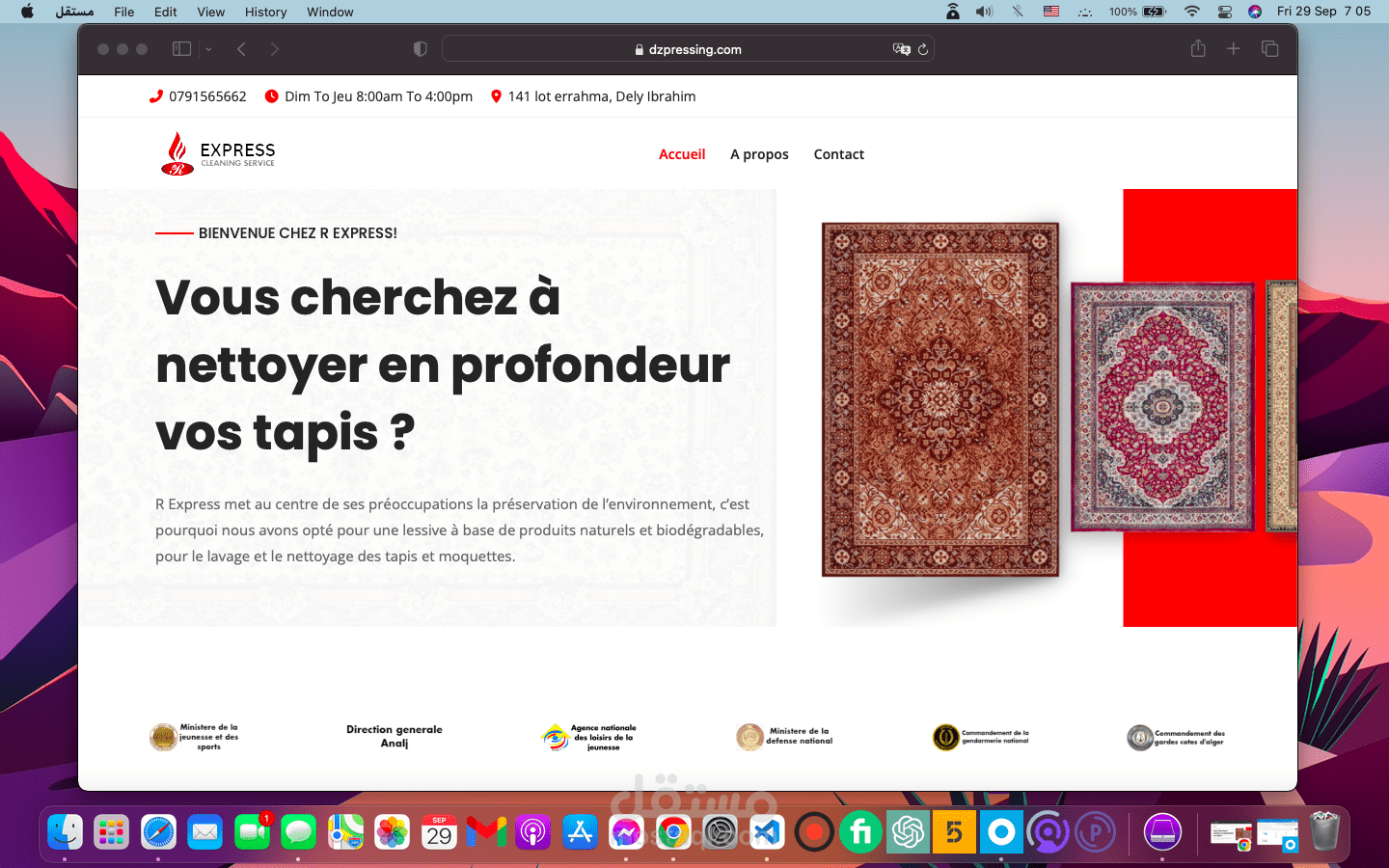Viewport: 1389px width, 868px height.
Task: Expand the sidebar tab group dropdown chevron
Action: [x=208, y=49]
